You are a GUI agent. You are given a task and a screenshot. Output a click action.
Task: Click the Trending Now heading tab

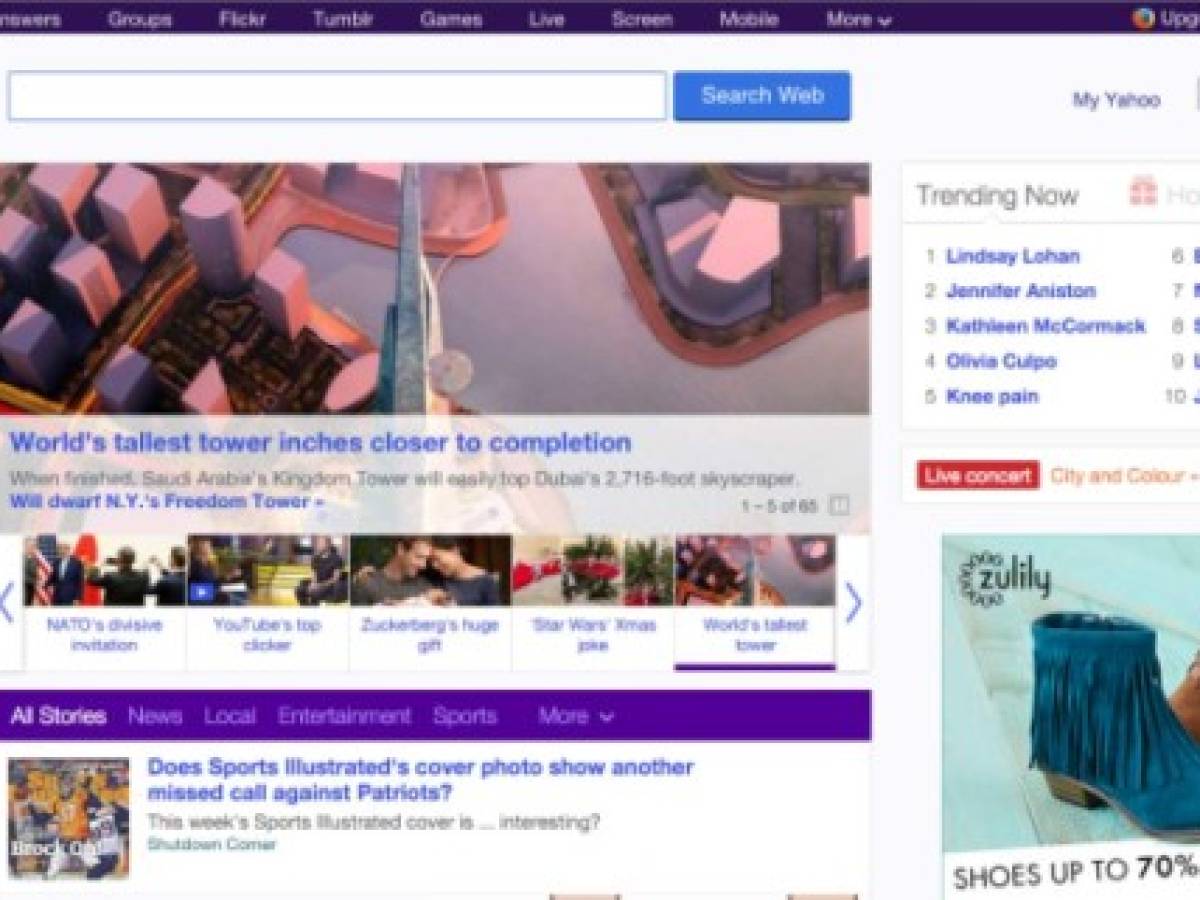[x=997, y=195]
